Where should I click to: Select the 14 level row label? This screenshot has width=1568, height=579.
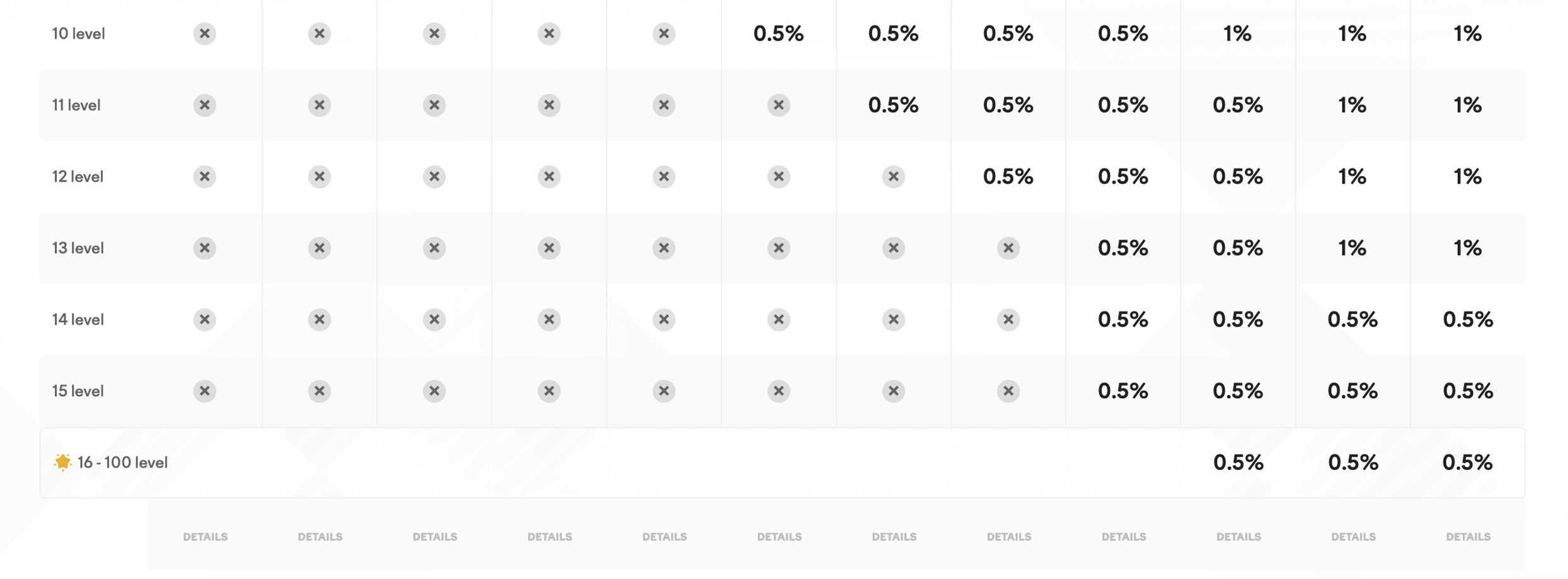click(78, 320)
